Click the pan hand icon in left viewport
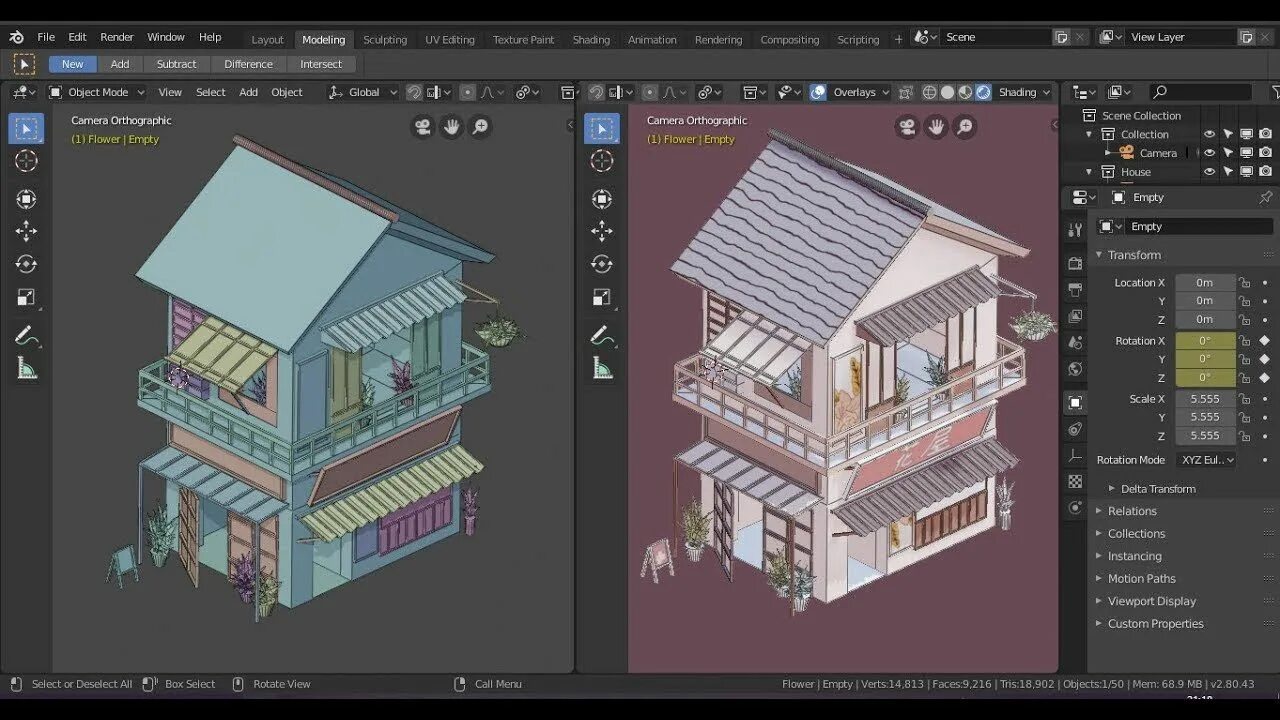 [452, 127]
